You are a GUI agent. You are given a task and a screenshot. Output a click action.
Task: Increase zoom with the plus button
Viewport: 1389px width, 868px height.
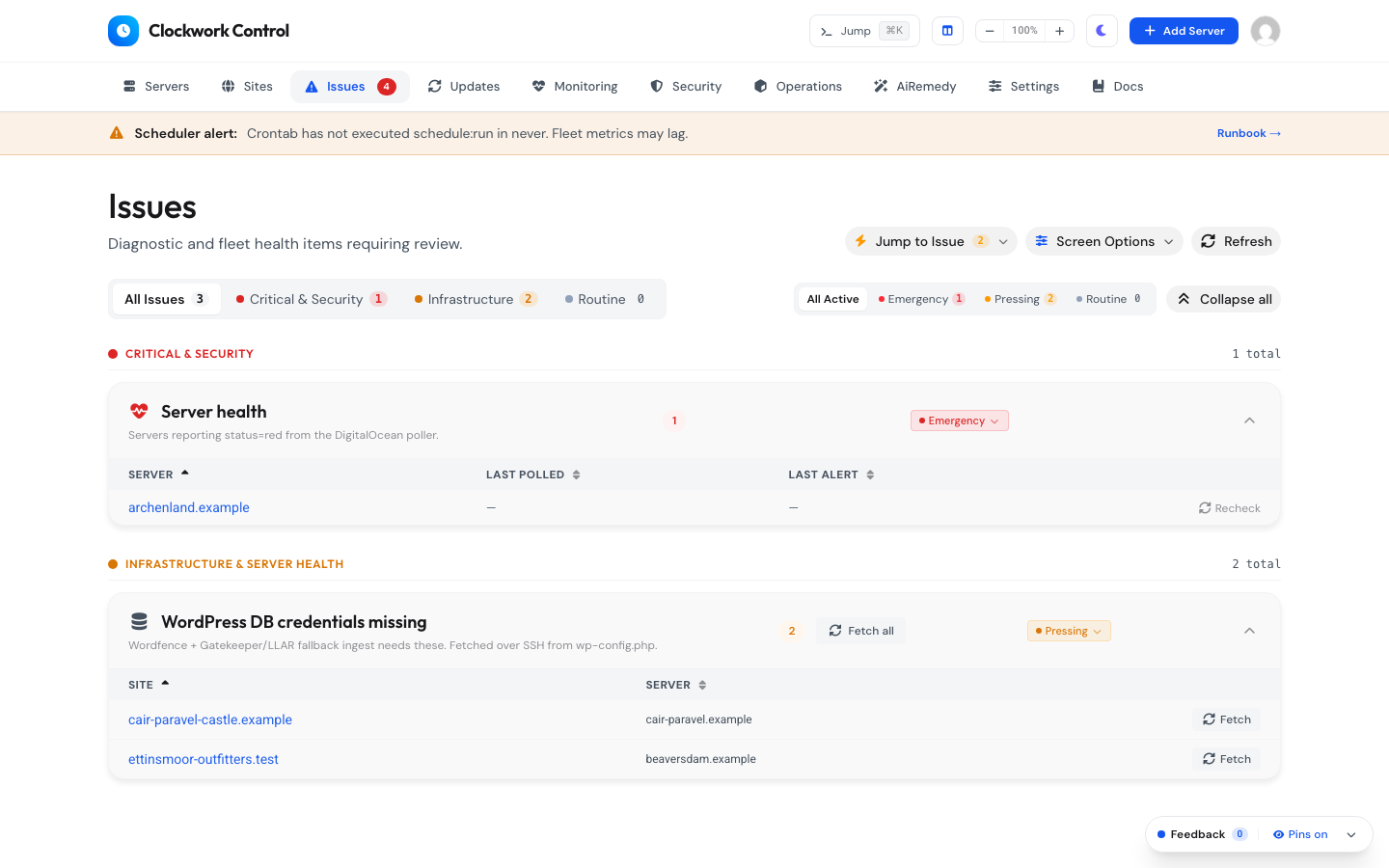click(1059, 31)
